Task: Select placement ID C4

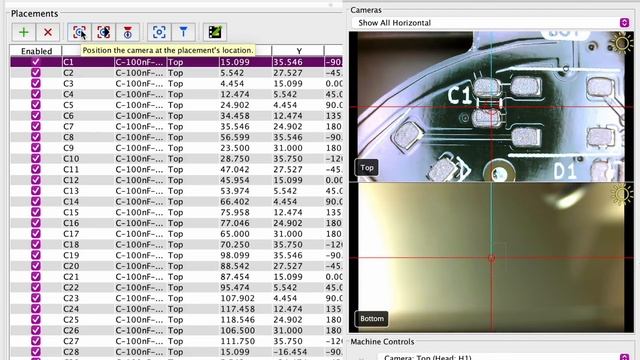Action: [x=68, y=94]
